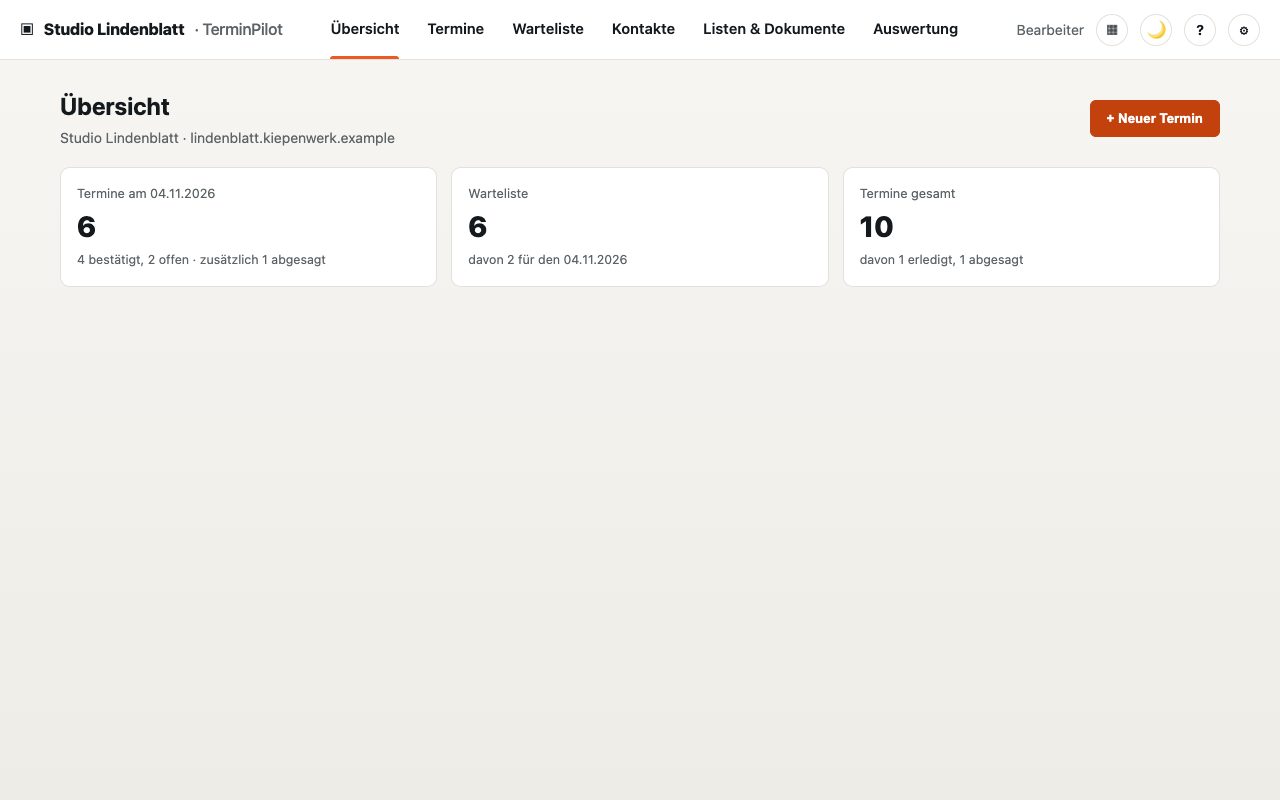Open the grid icon button in header
Viewport: 1280px width, 800px height.
[x=1112, y=30]
